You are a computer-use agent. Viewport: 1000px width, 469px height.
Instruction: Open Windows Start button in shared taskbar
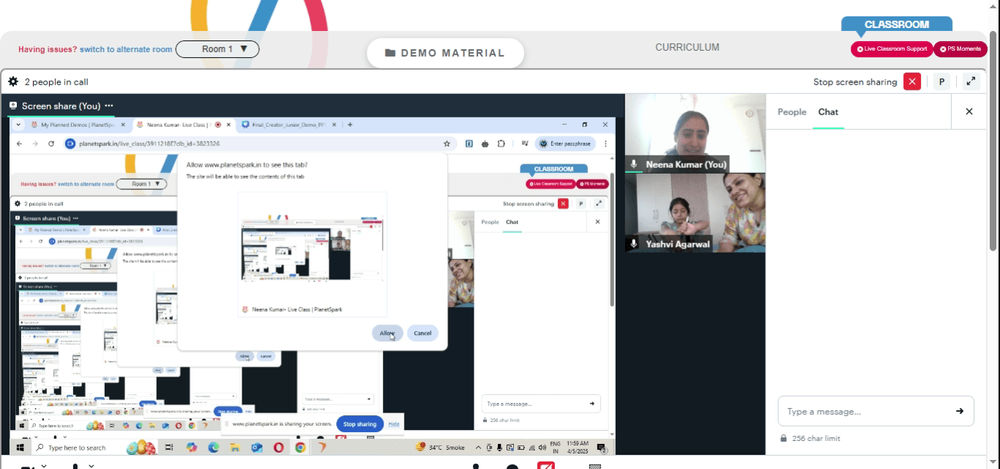[x=22, y=448]
